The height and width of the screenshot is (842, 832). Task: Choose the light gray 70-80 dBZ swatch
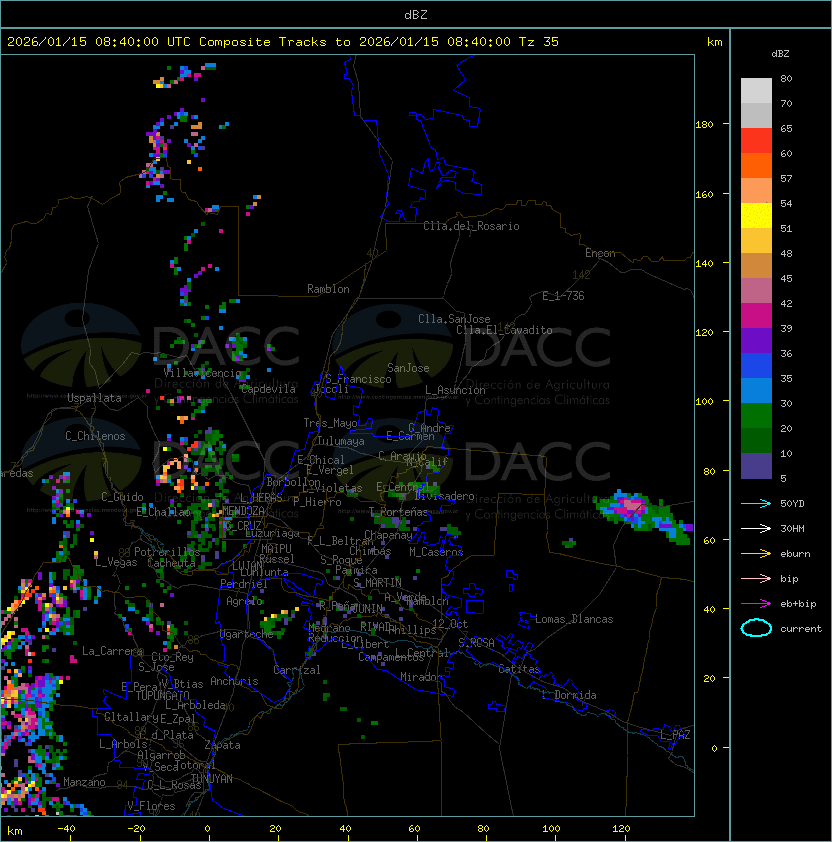[x=756, y=91]
